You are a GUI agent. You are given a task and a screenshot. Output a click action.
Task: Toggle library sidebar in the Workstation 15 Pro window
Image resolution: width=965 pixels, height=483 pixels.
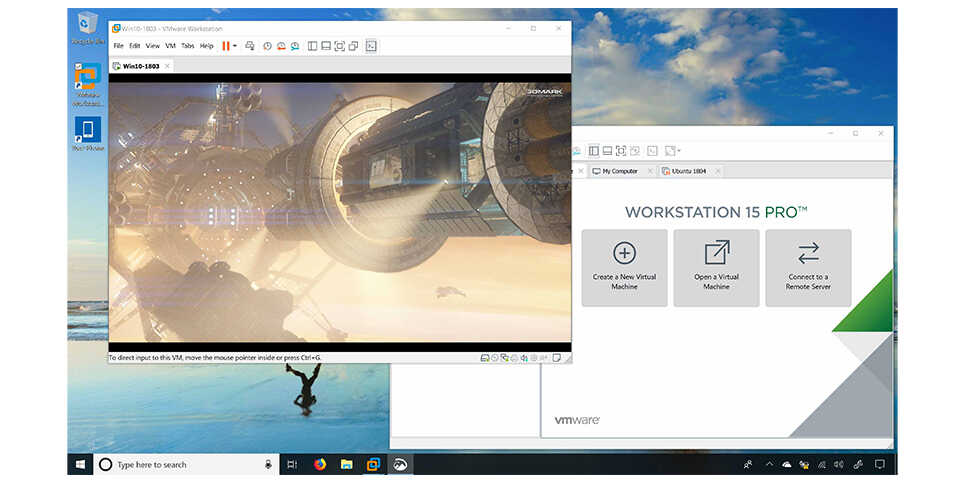(x=593, y=151)
